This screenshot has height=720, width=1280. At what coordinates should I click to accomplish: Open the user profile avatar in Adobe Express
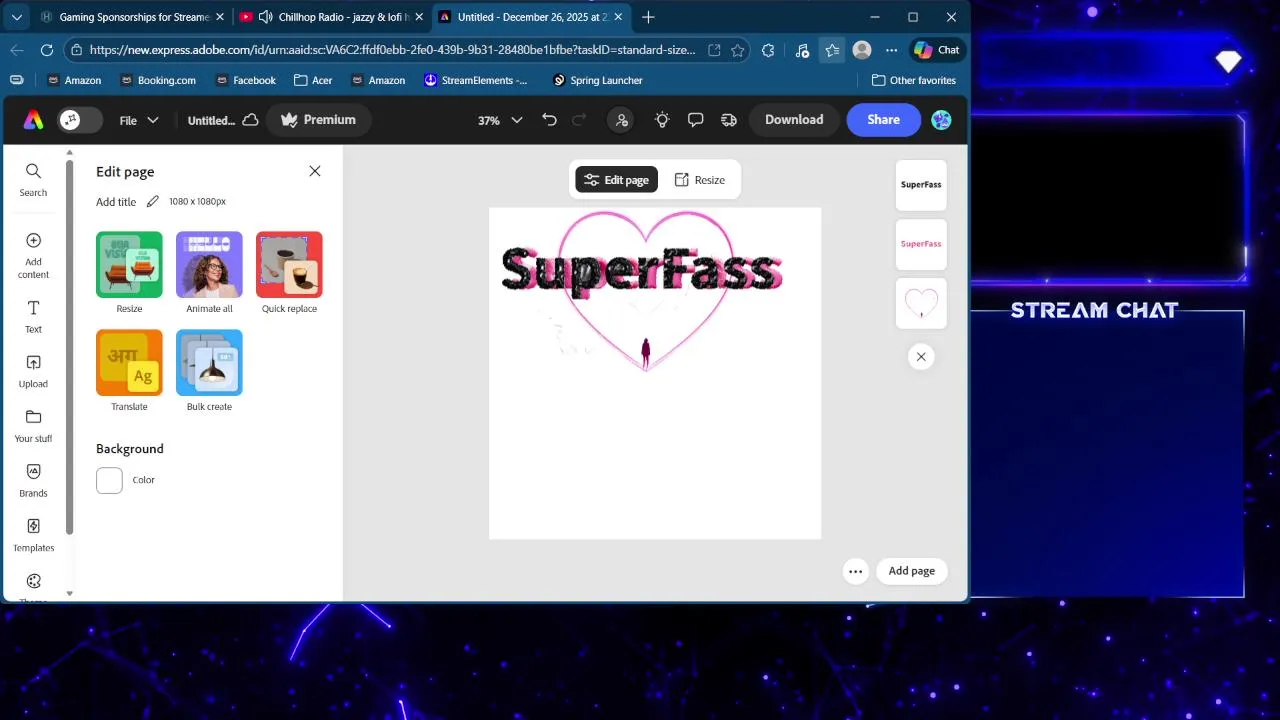[x=941, y=120]
